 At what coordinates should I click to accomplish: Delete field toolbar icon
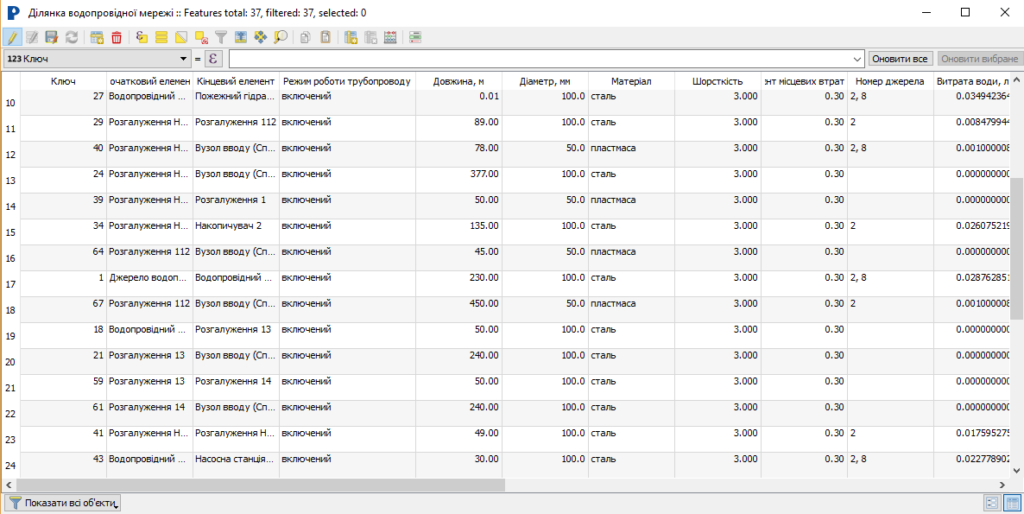(x=370, y=37)
